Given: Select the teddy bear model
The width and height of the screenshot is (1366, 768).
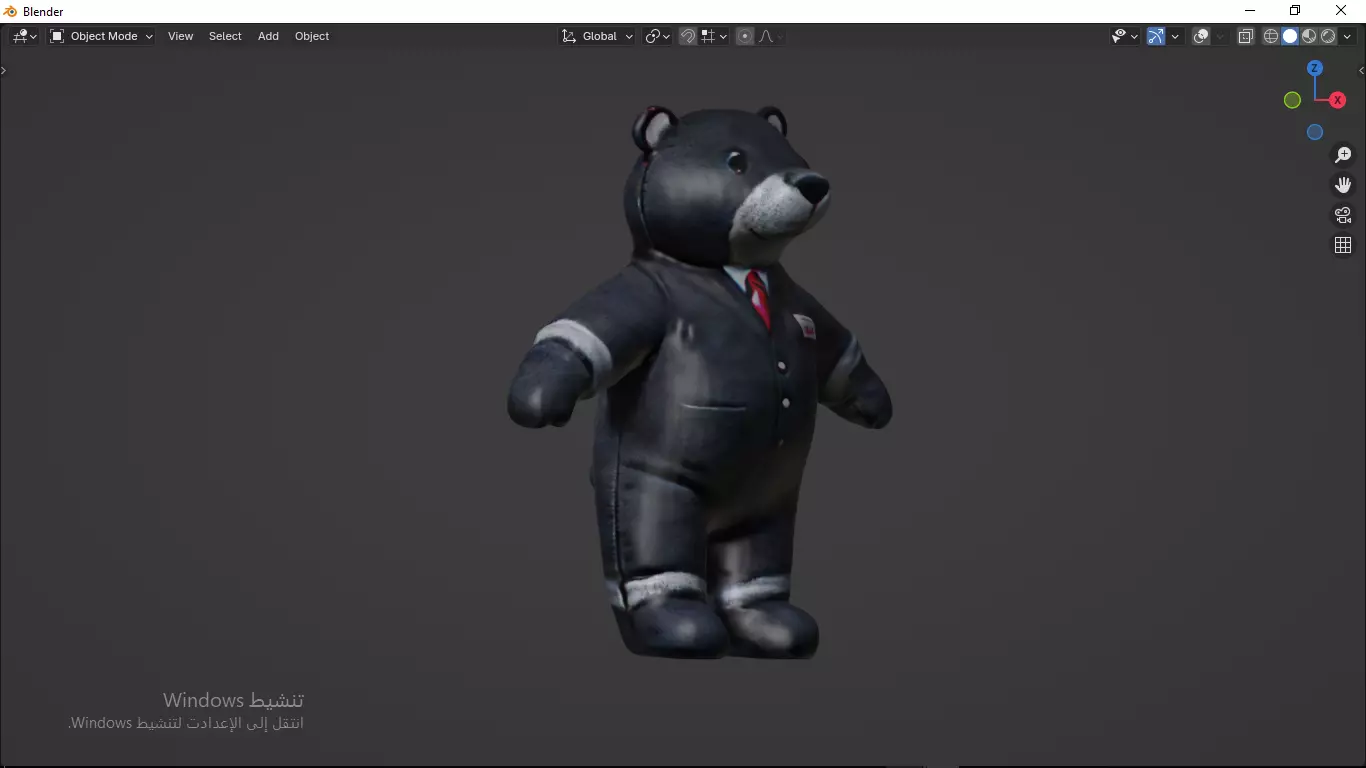Looking at the screenshot, I should tap(700, 385).
